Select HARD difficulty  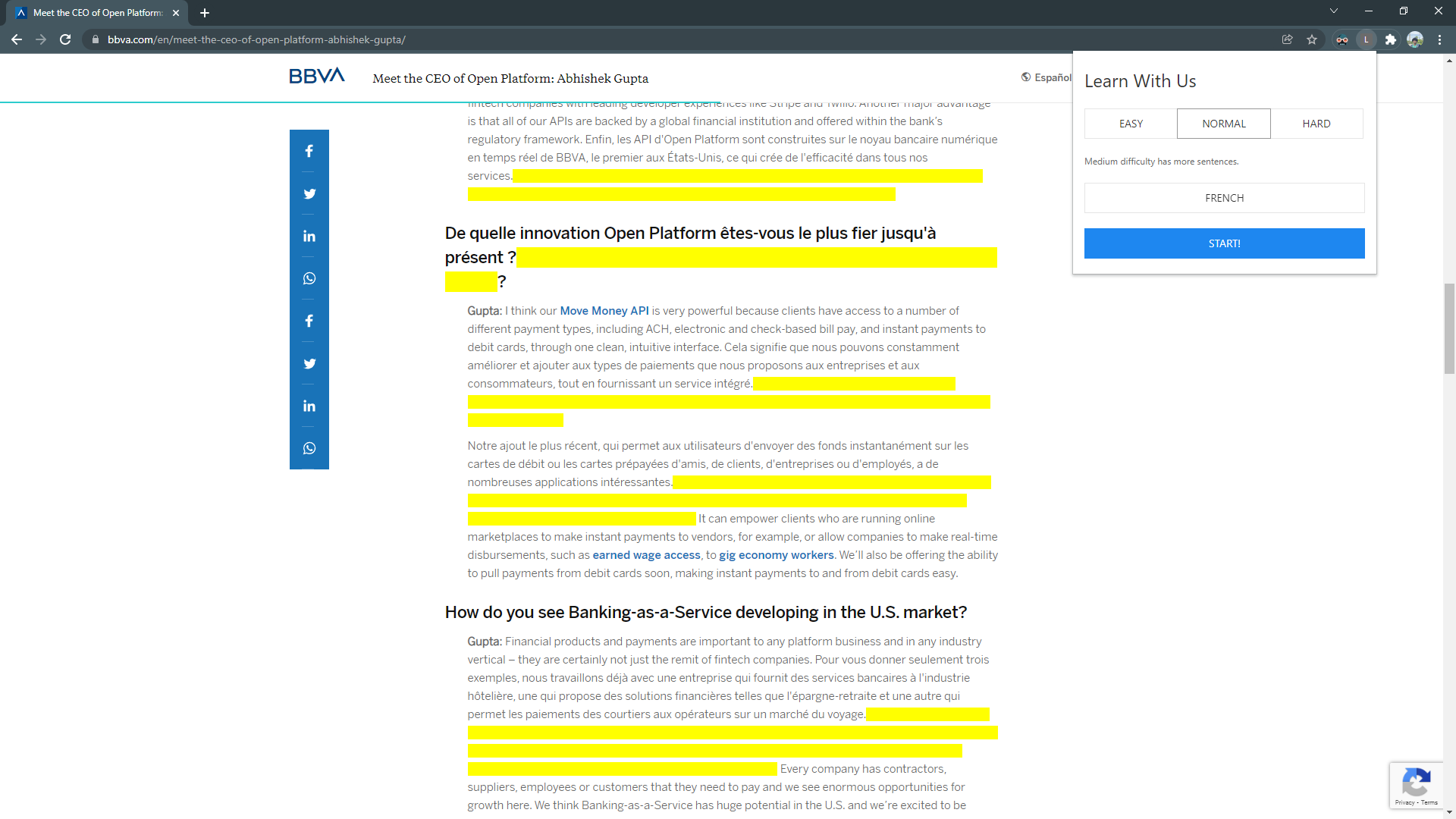(x=1316, y=124)
